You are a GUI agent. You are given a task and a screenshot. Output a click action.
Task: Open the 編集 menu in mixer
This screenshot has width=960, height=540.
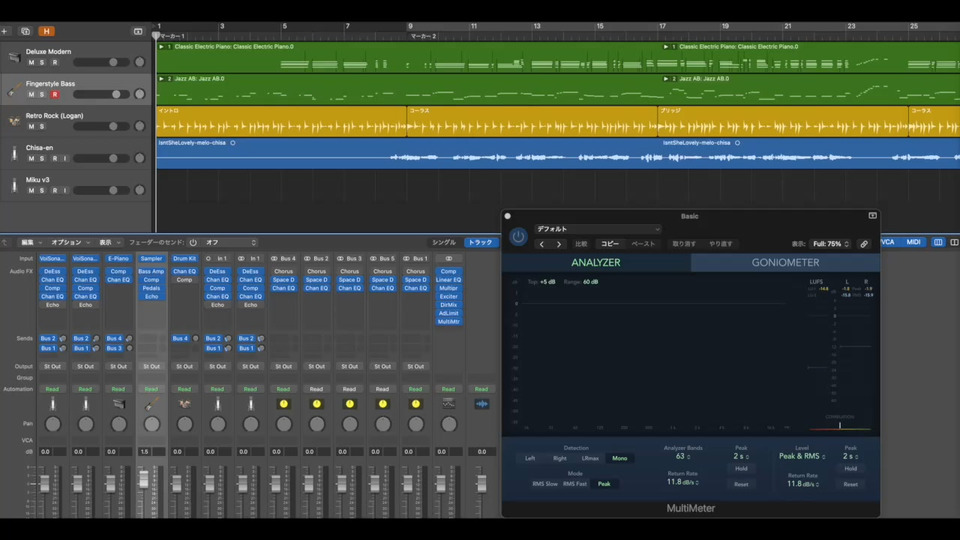click(x=29, y=242)
